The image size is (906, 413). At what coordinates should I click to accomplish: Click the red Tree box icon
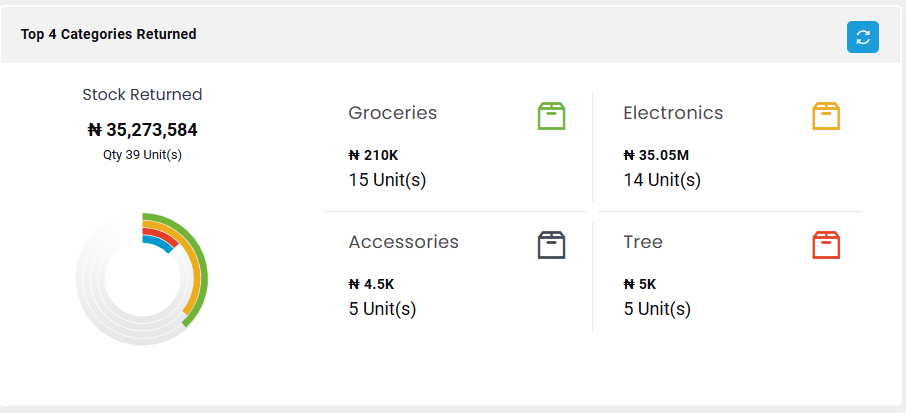[826, 245]
